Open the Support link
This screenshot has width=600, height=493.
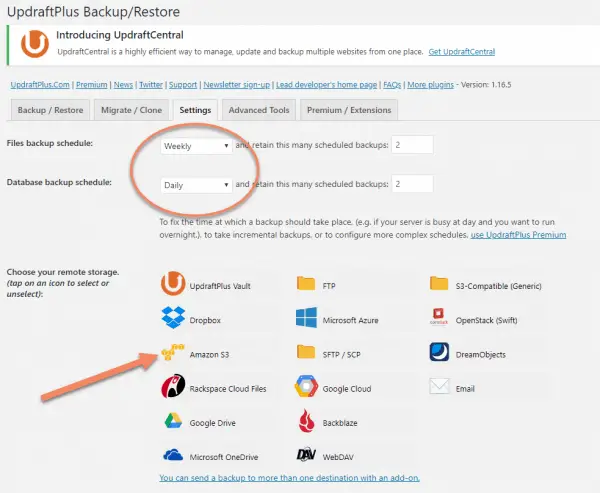click(x=183, y=85)
